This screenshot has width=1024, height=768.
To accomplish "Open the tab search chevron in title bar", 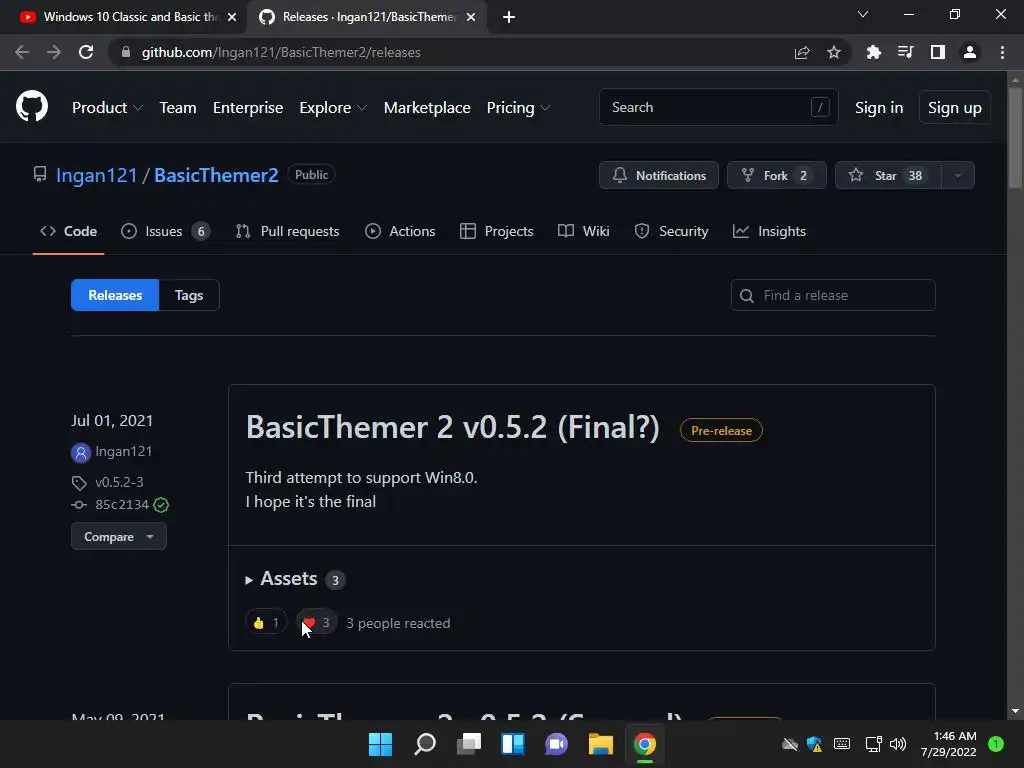I will tap(863, 14).
